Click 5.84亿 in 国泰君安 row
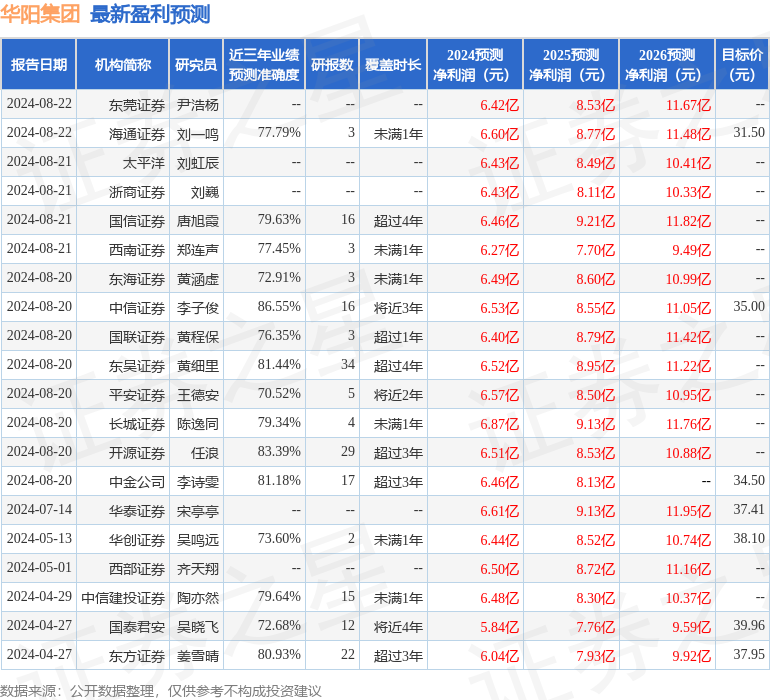770x700 pixels. (499, 627)
